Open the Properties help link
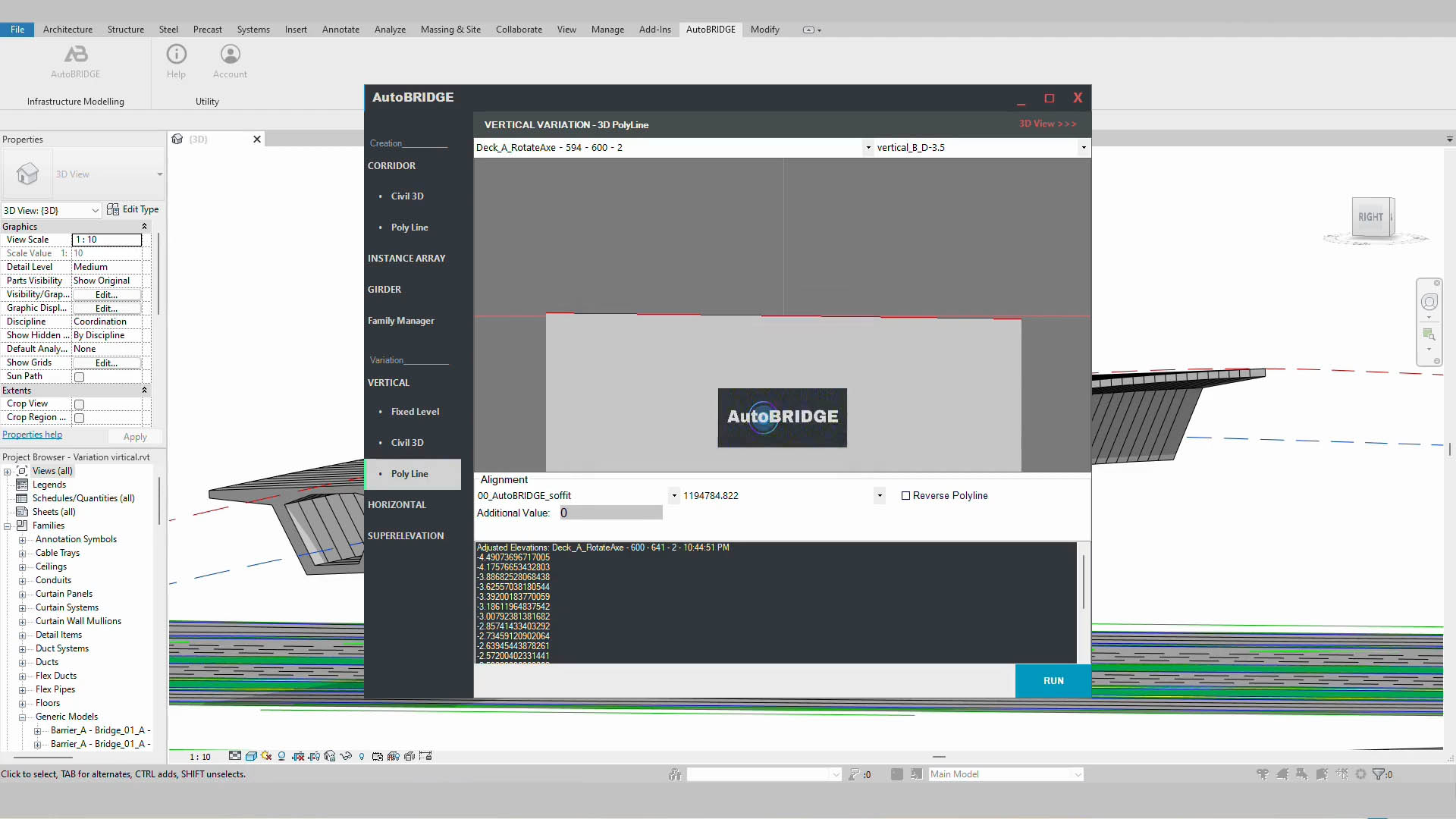Screen dimensions: 1456x819 coord(32,435)
